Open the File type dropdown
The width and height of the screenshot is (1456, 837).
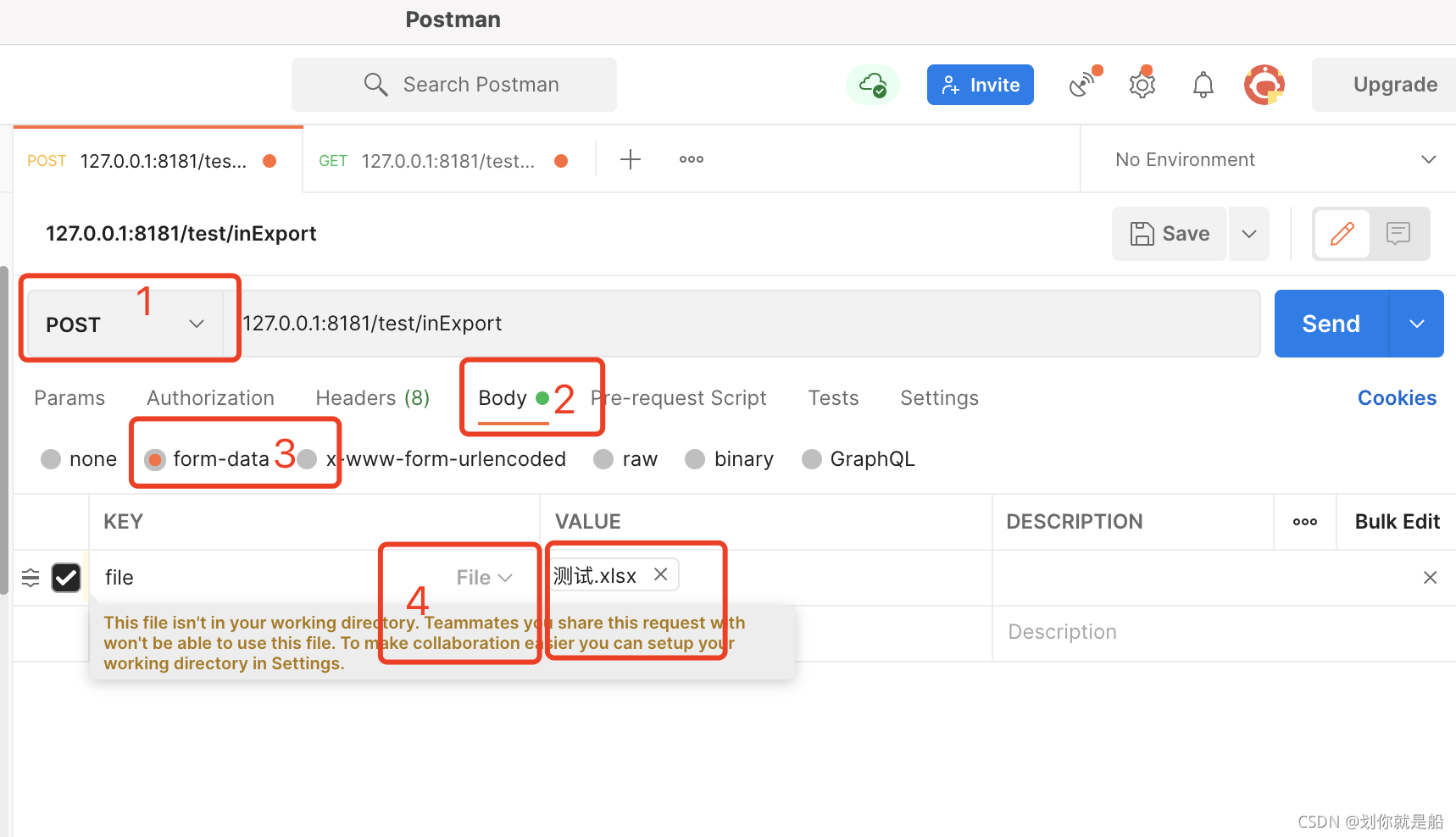[484, 578]
